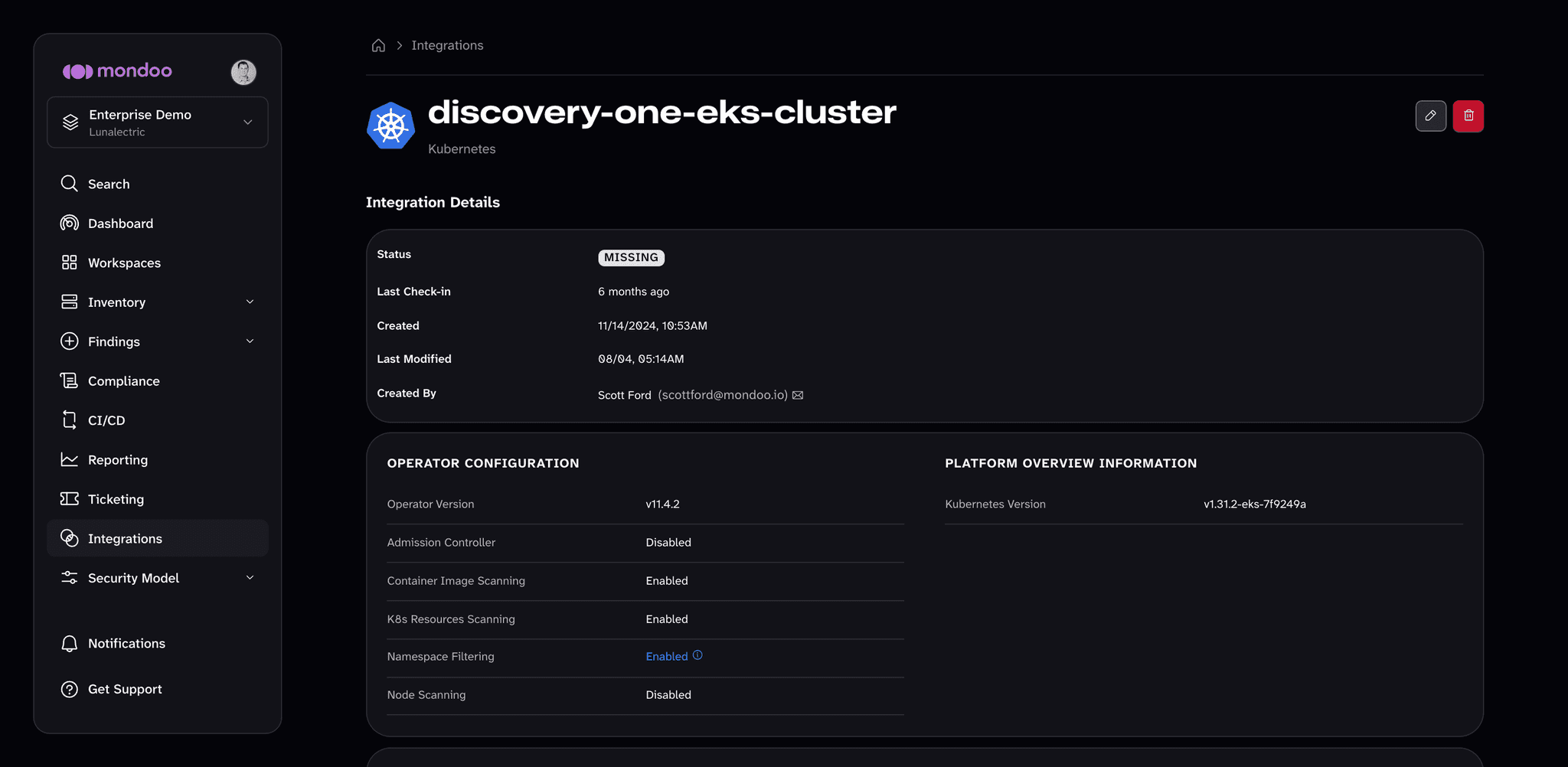Open the Ticketing page
1568x767 pixels.
[116, 499]
